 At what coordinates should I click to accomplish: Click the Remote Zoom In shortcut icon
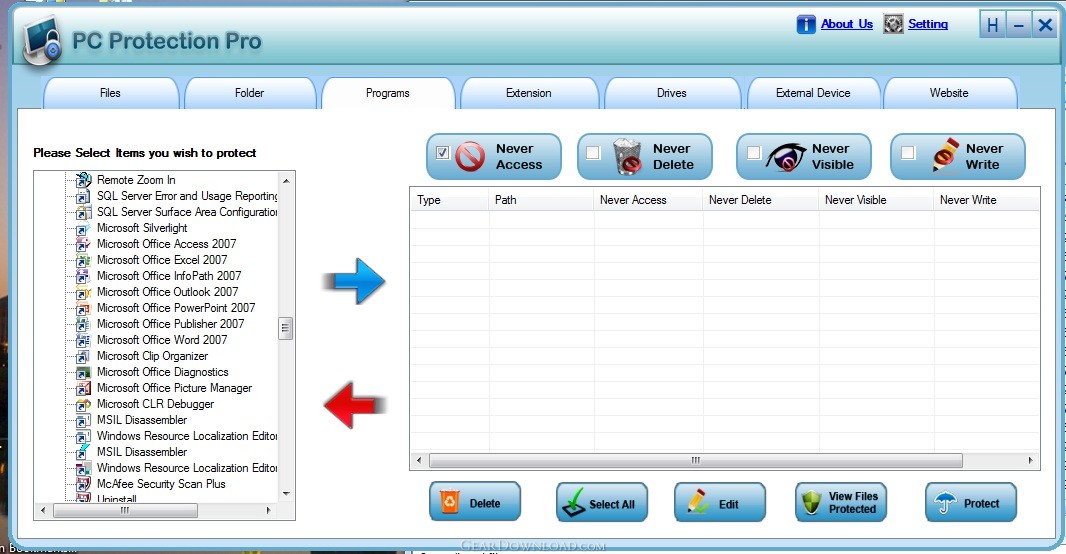pos(83,180)
